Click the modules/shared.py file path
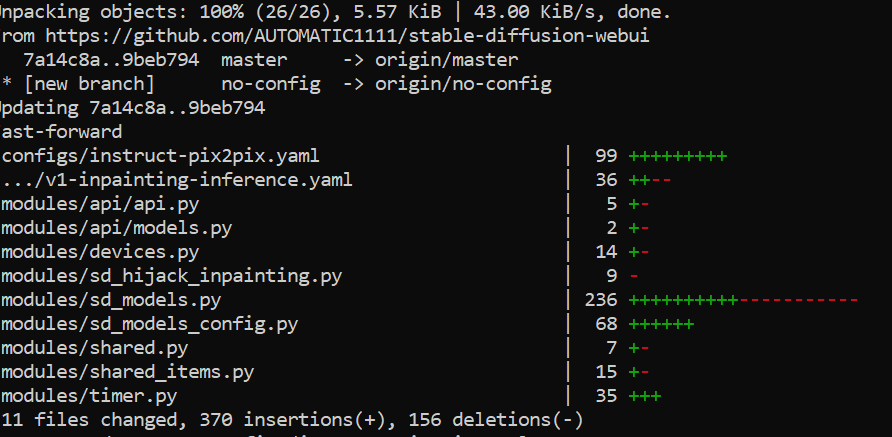Screen dimensions: 892x437 pyautogui.click(x=94, y=348)
